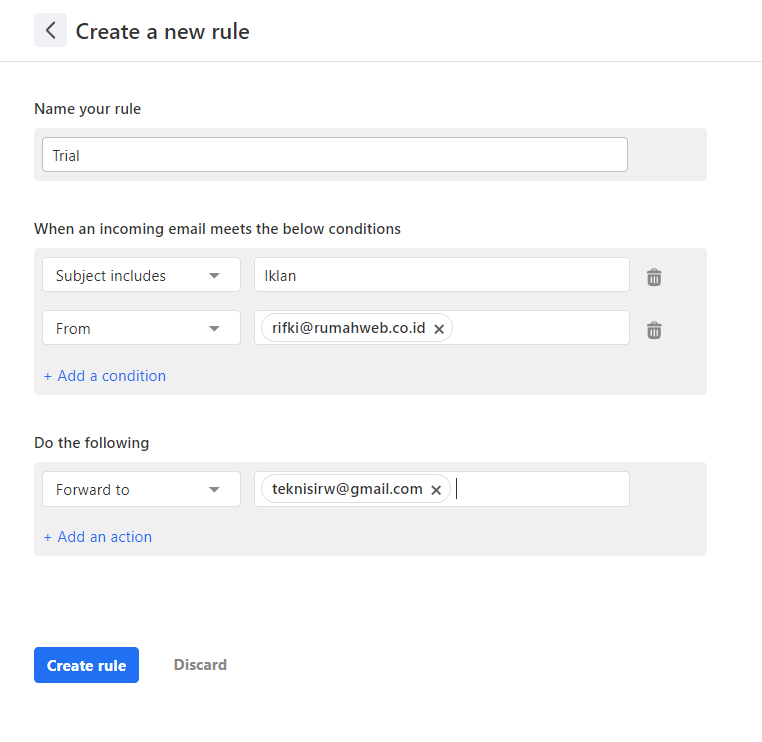Image resolution: width=762 pixels, height=742 pixels.
Task: Open the Forward to action dropdown
Action: 141,489
